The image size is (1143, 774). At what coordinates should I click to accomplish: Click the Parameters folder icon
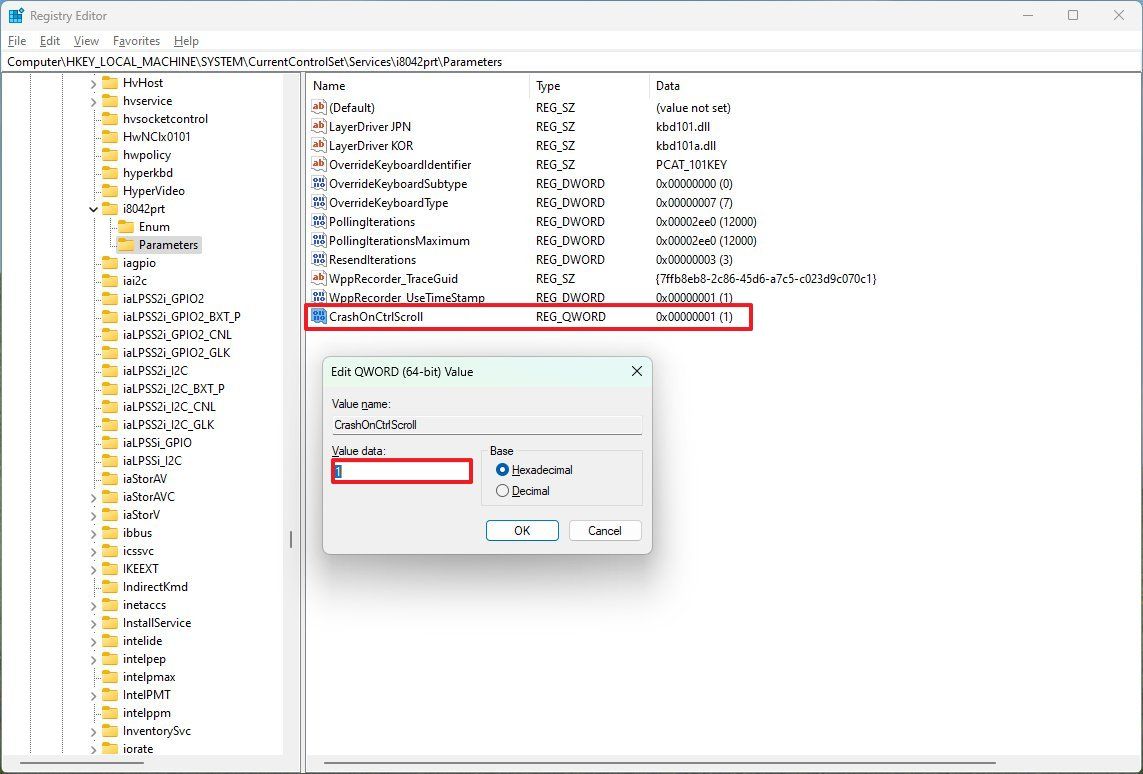pyautogui.click(x=126, y=244)
